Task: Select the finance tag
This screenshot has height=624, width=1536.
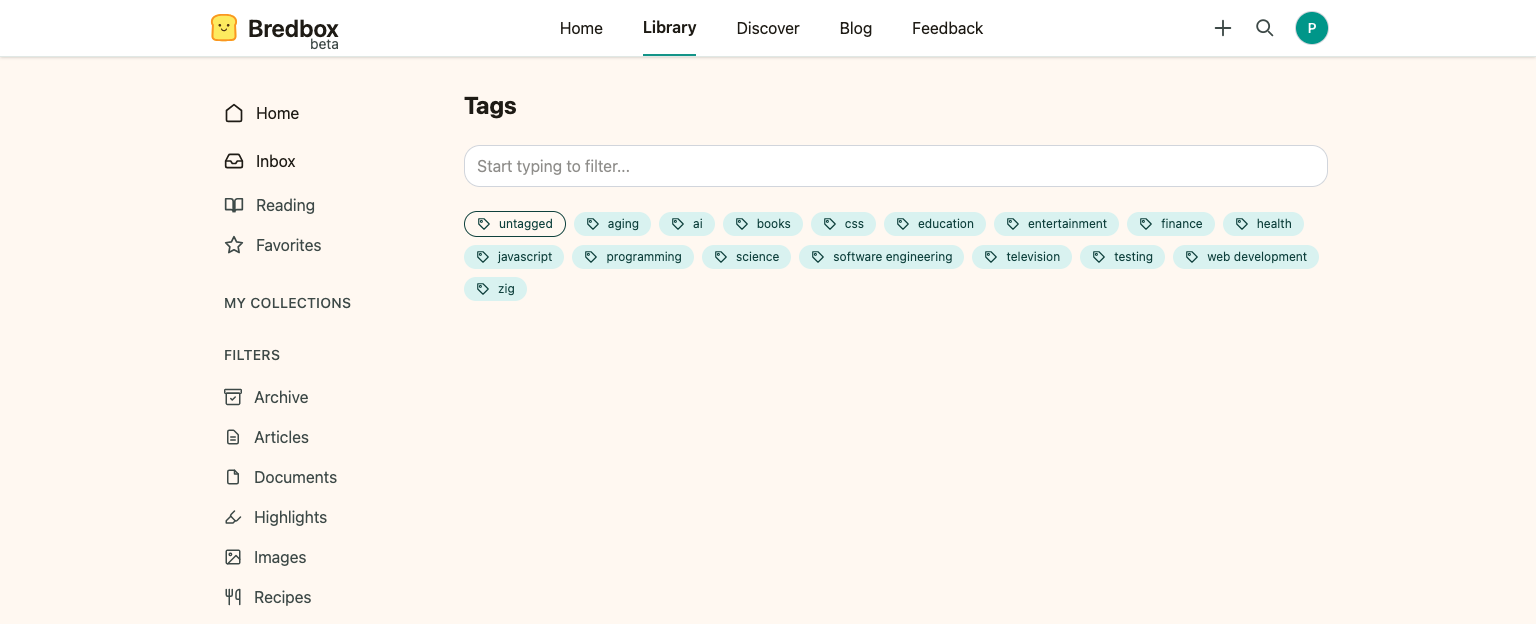Action: tap(1171, 224)
